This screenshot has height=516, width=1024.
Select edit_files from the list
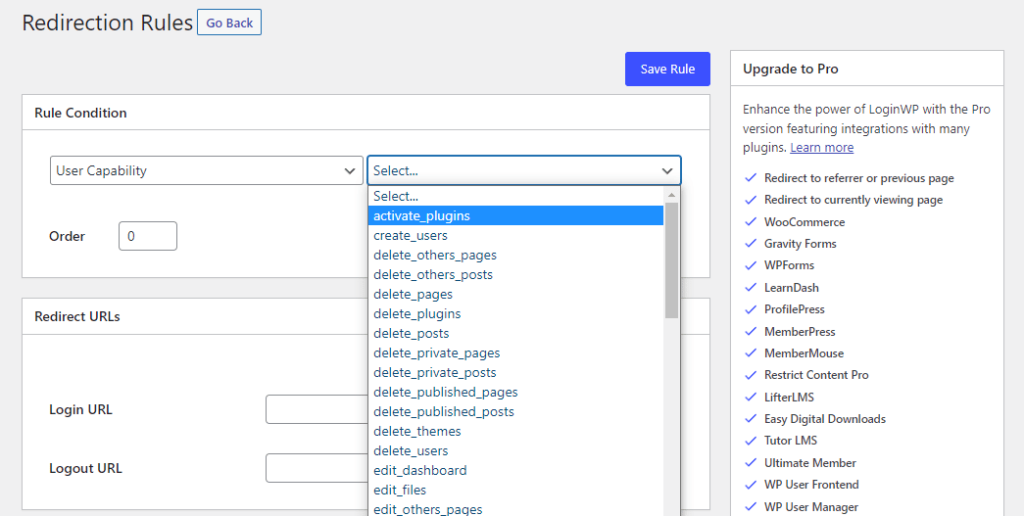tap(399, 490)
